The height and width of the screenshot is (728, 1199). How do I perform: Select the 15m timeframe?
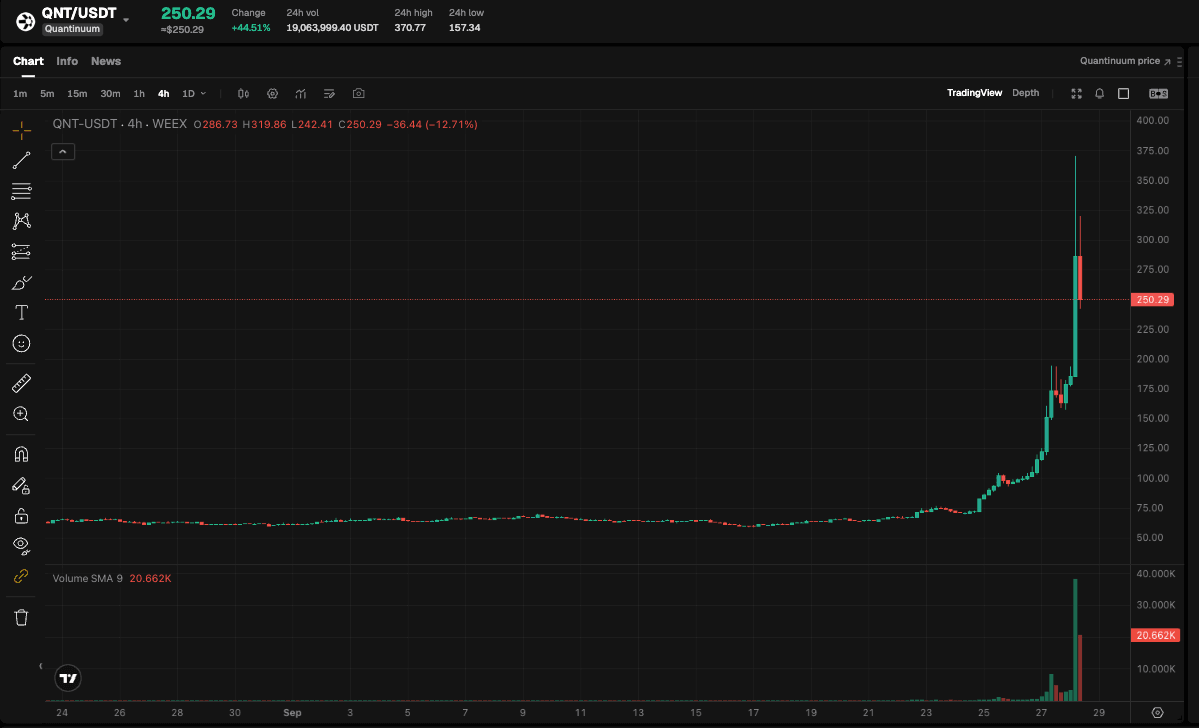tap(77, 93)
